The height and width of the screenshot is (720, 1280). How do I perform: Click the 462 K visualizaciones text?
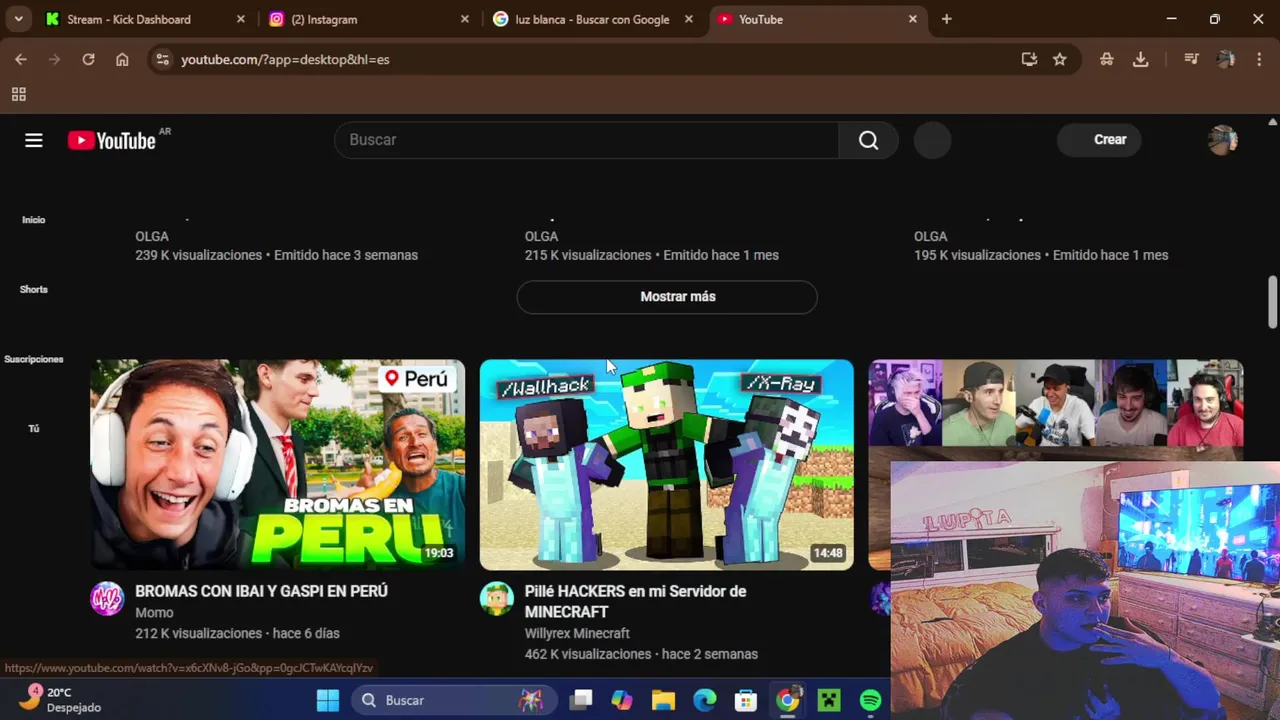click(x=588, y=655)
